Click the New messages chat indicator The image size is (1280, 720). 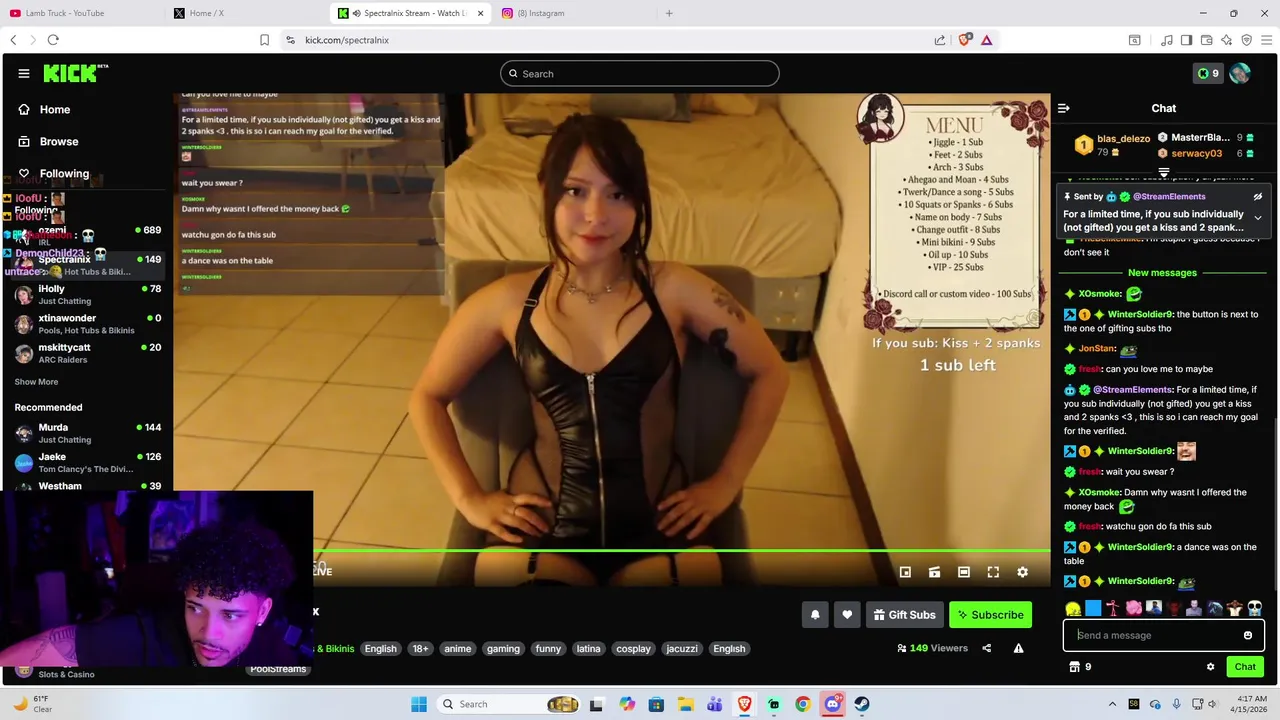click(x=1162, y=272)
